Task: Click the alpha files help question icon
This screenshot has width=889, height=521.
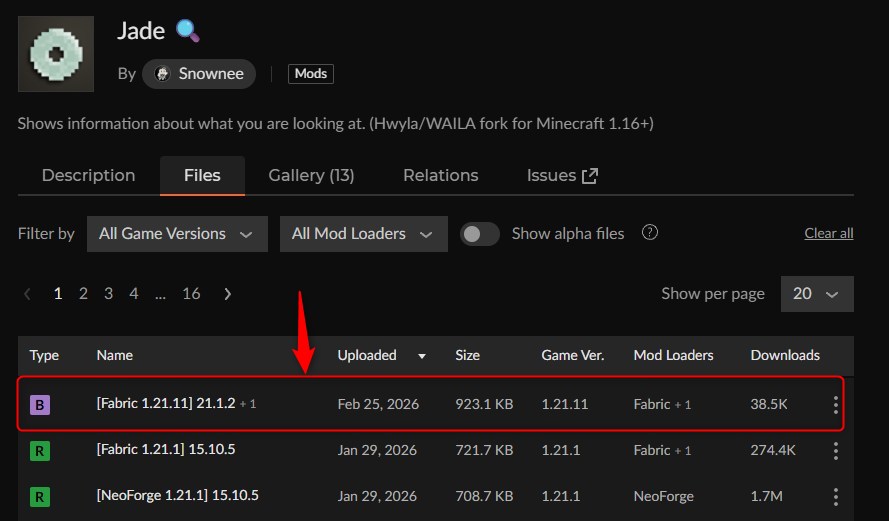Action: coord(650,233)
